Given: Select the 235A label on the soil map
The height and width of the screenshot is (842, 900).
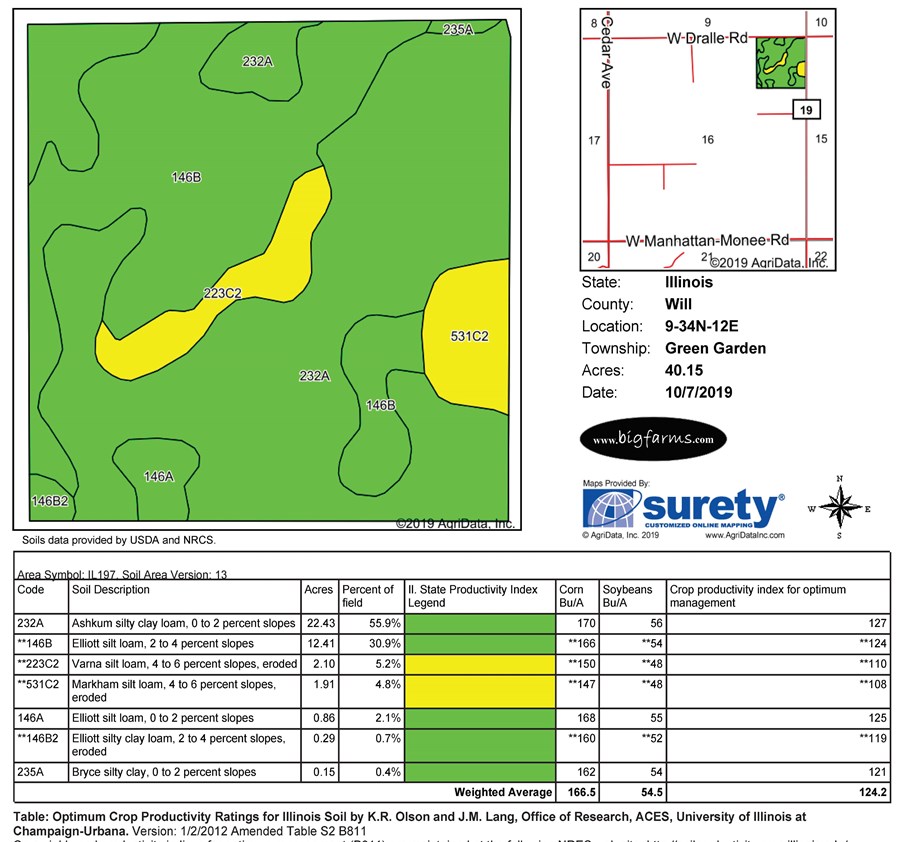Looking at the screenshot, I should (x=457, y=29).
